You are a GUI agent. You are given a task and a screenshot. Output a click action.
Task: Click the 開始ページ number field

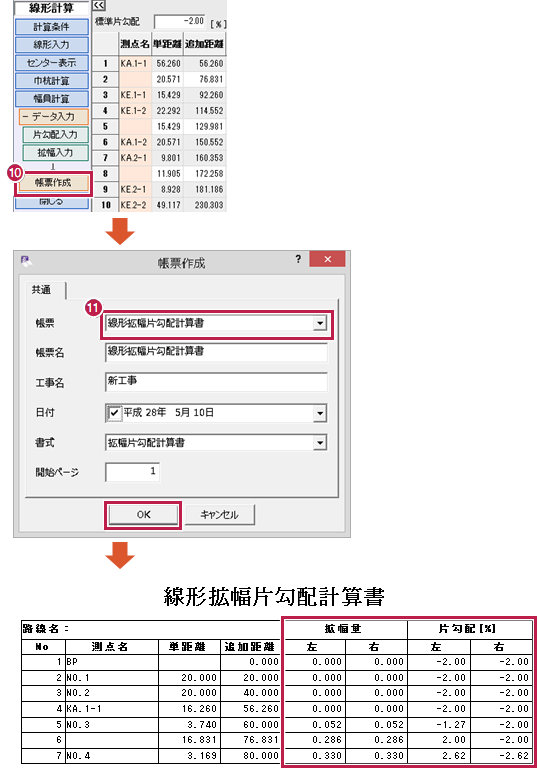(133, 472)
